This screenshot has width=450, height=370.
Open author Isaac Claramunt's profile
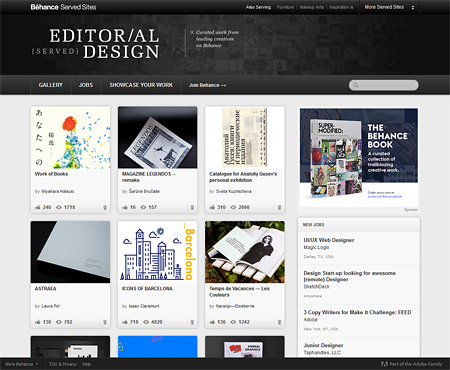coord(144,306)
